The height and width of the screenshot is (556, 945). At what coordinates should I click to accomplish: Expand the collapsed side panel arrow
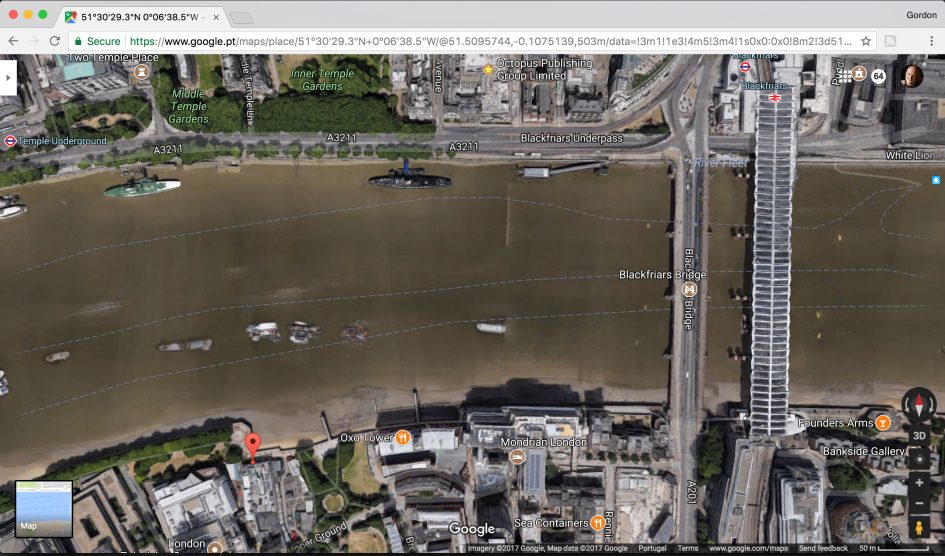pos(7,77)
